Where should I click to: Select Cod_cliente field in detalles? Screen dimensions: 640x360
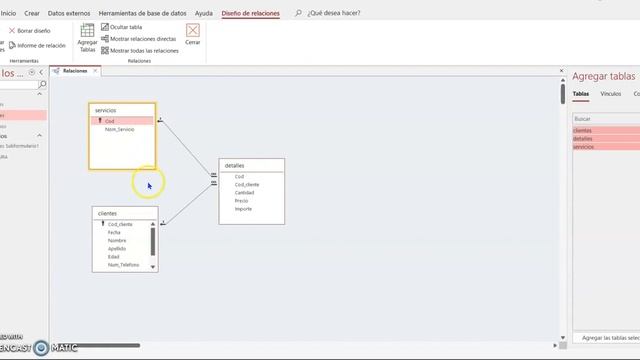[247, 184]
